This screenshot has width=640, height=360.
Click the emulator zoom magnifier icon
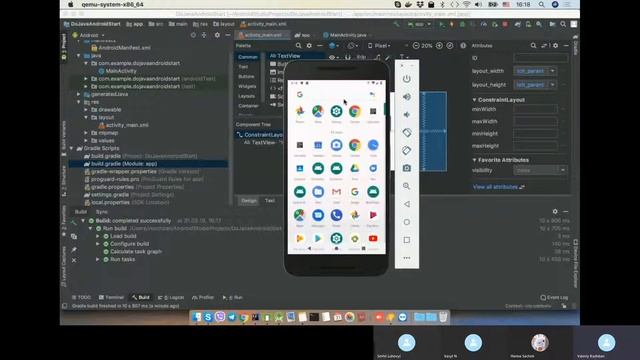[407, 186]
